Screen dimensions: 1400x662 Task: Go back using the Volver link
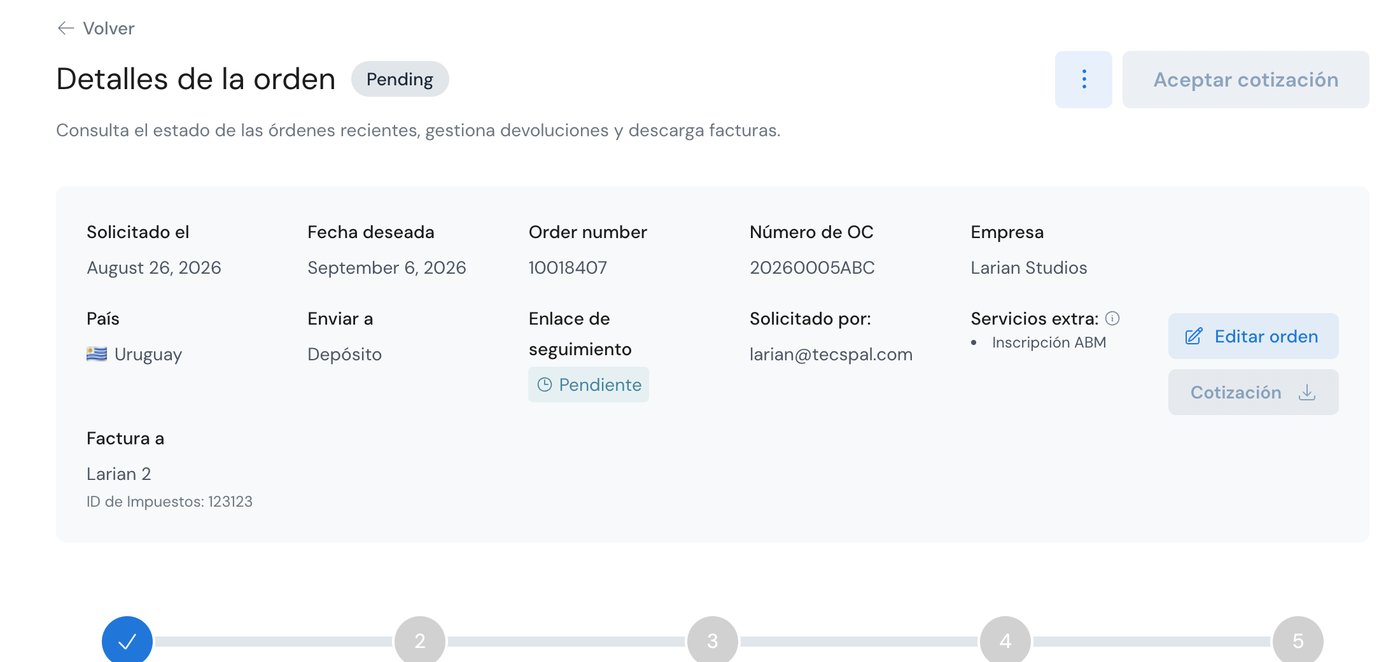tap(96, 28)
